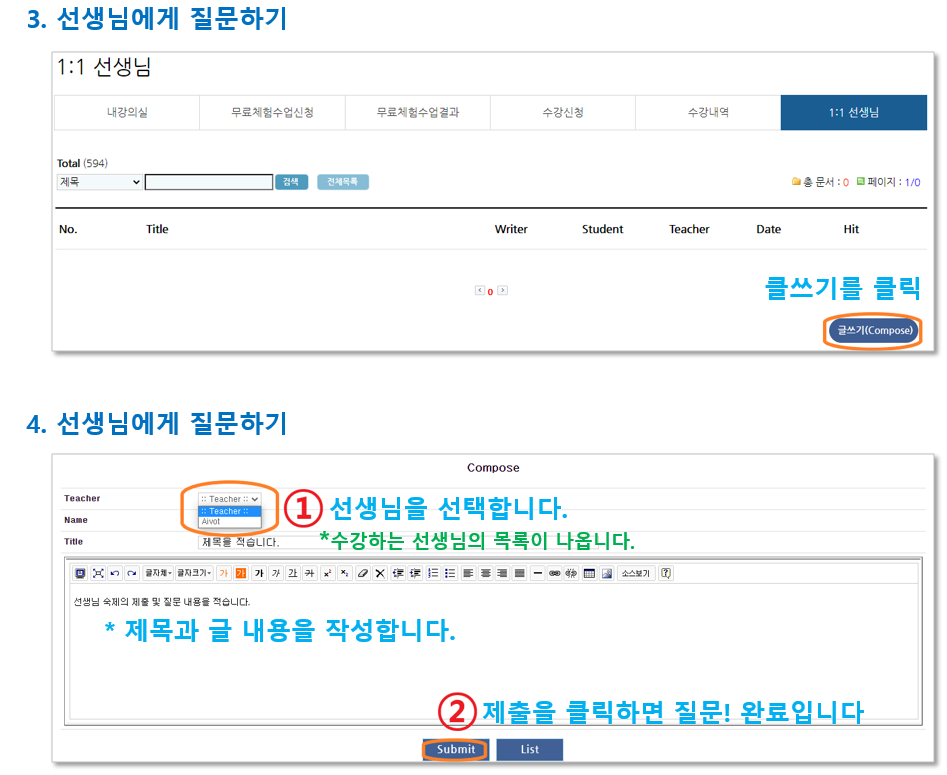Click the undo icon in editor toolbar
Viewport: 947px width, 775px height.
coord(115,573)
